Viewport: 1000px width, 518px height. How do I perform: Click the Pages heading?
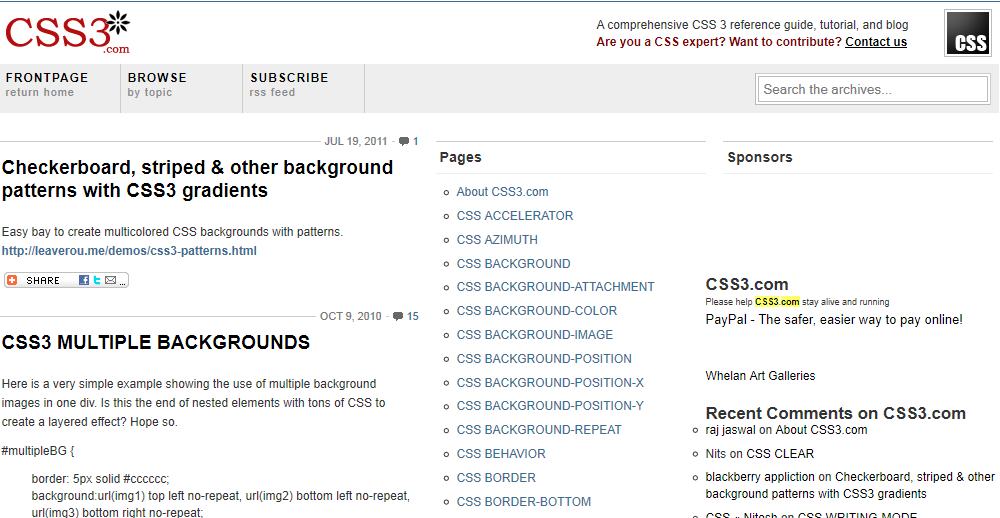tap(460, 158)
